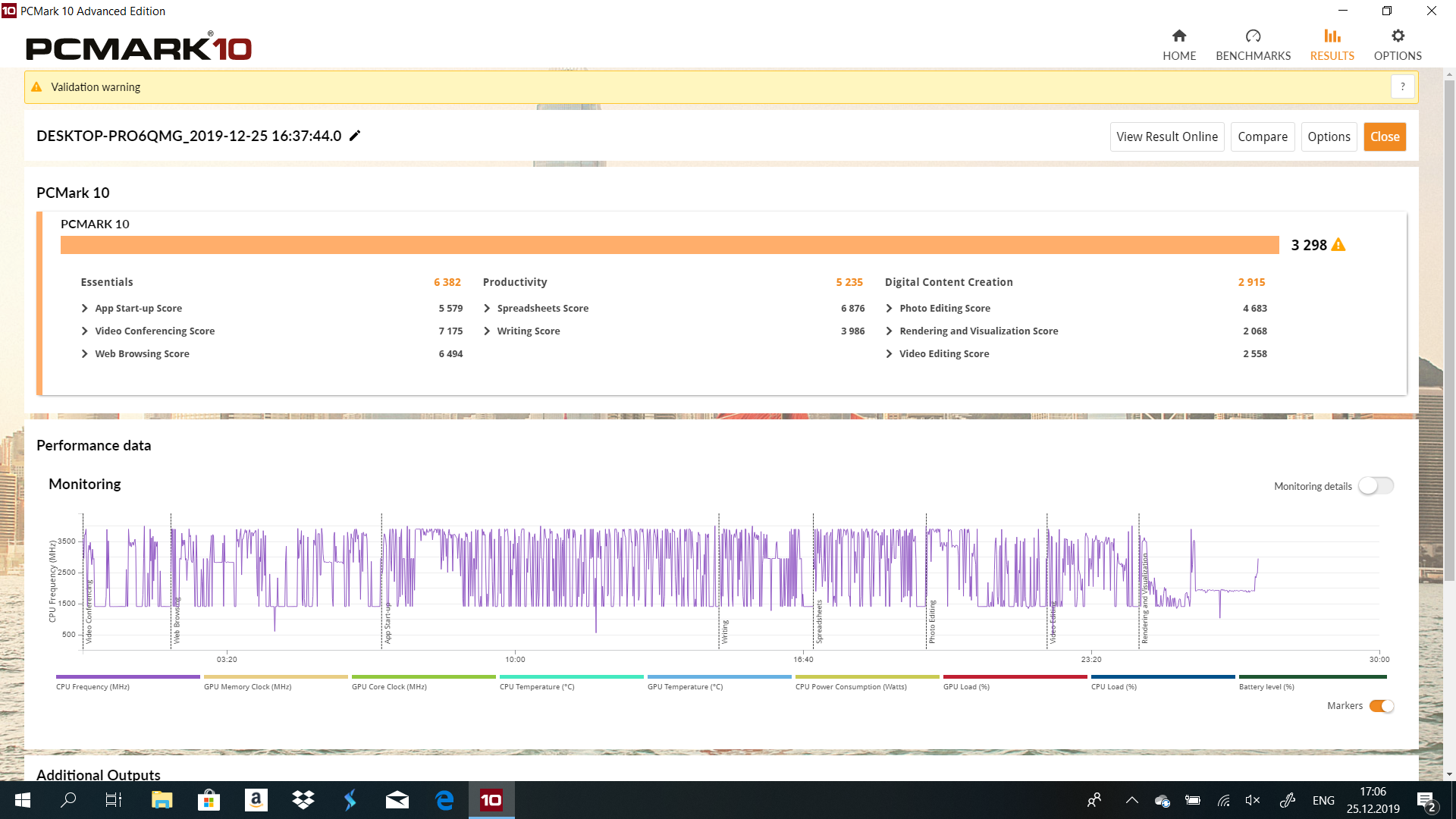Click the PCMark 10 taskbar icon
This screenshot has height=819, width=1456.
tap(491, 800)
